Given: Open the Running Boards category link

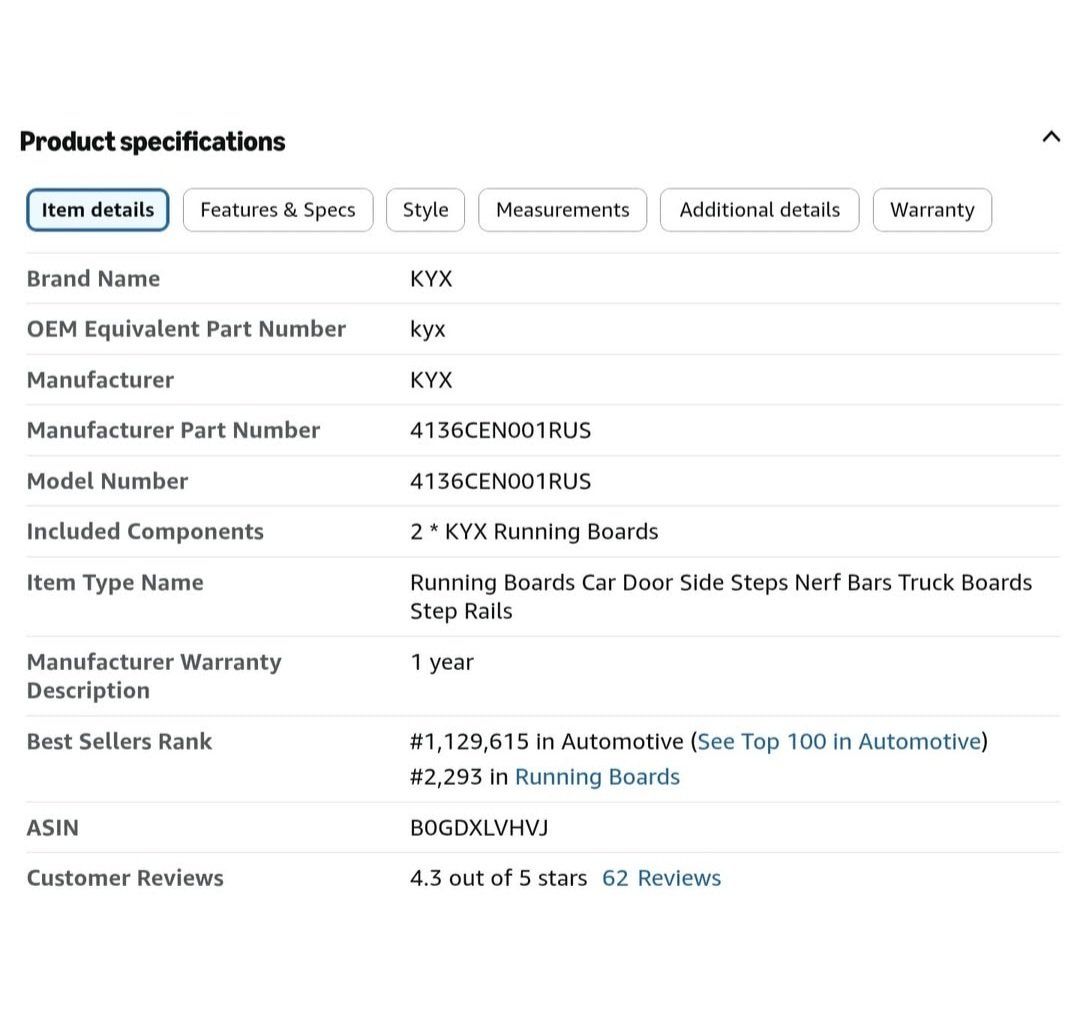Looking at the screenshot, I should click(597, 776).
